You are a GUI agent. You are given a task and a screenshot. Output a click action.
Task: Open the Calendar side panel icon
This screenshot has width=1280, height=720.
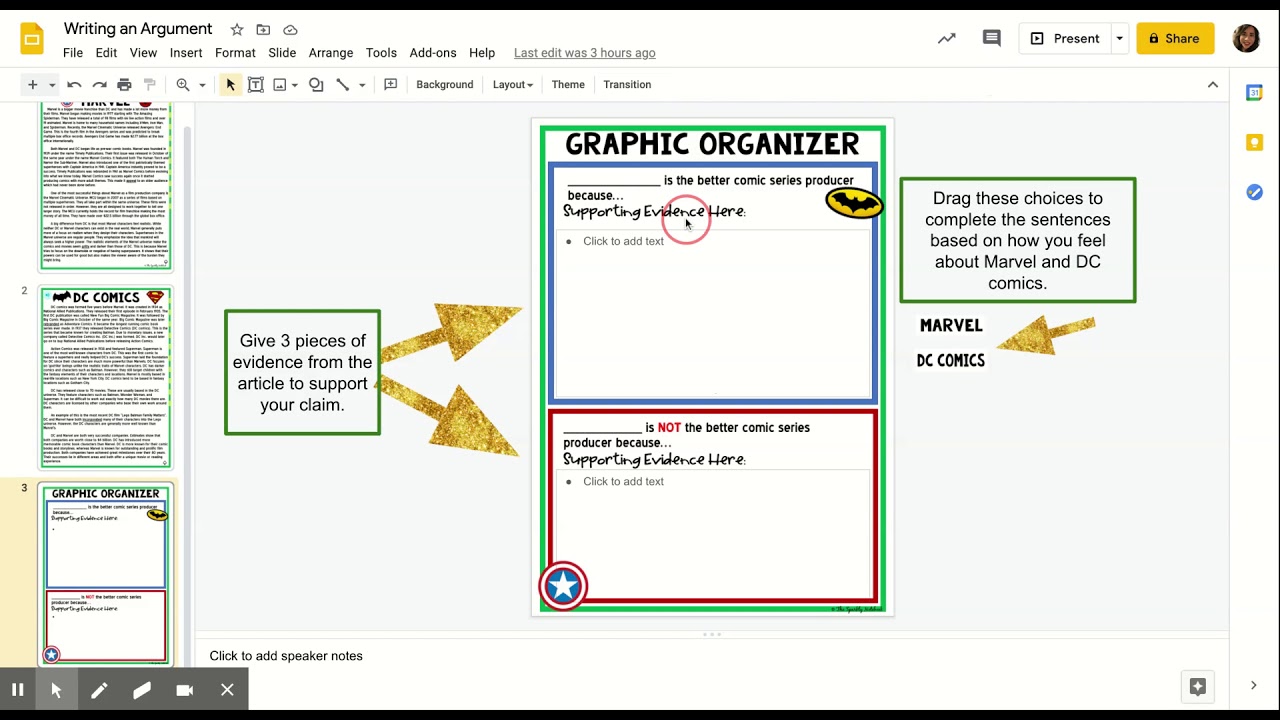1254,93
